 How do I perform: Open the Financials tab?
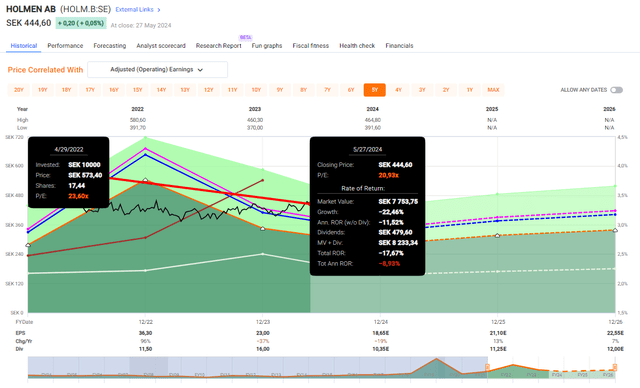[x=399, y=46]
